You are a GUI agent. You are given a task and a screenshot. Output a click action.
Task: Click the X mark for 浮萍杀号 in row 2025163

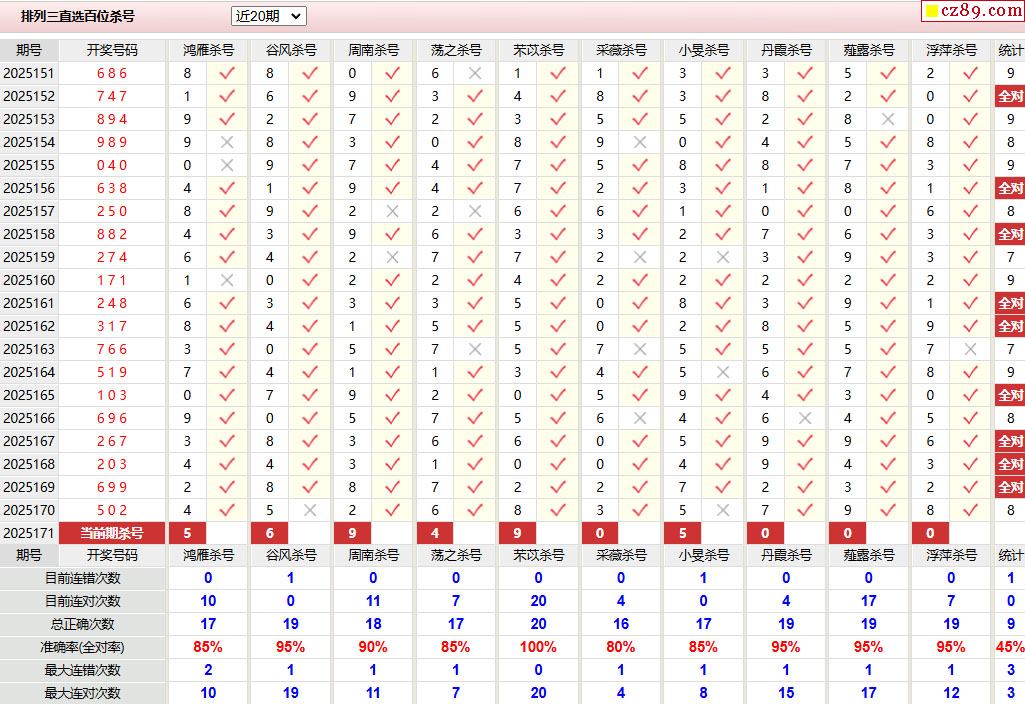pos(971,349)
